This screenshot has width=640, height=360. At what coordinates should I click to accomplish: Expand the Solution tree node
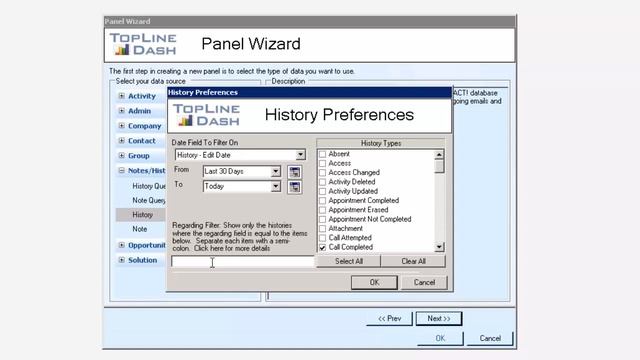click(x=122, y=260)
